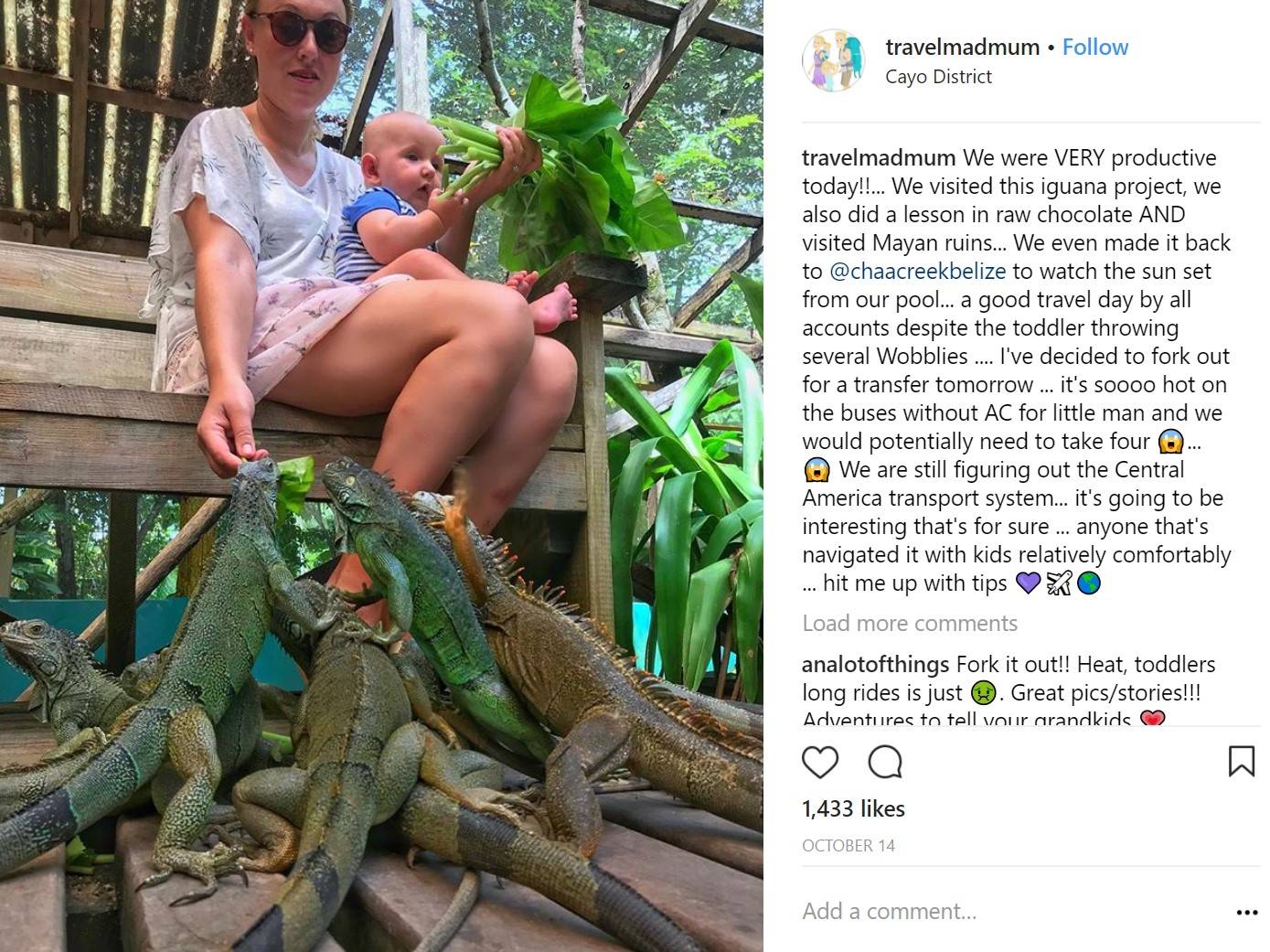View the Cayo District location
1270x952 pixels.
(938, 77)
